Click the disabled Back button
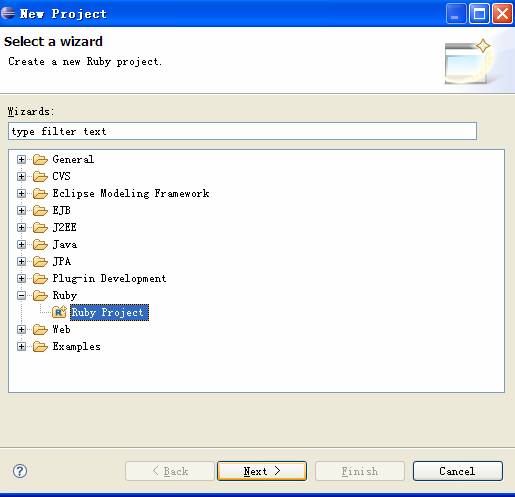This screenshot has height=497, width=515. coord(170,471)
